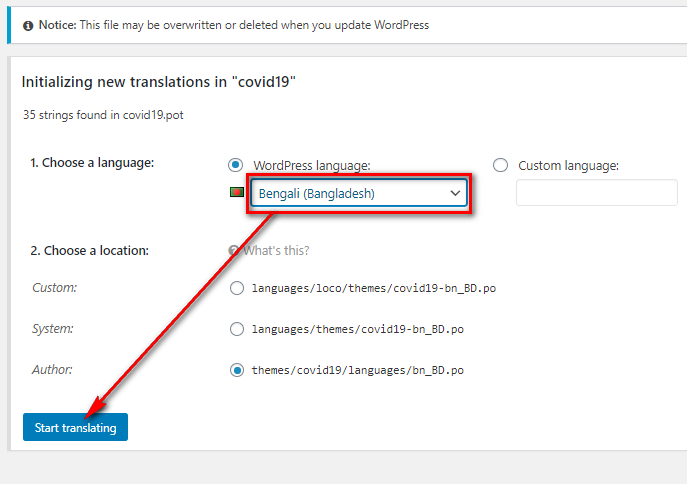Viewport: 687px width, 484px height.
Task: Click the Custom language label text
Action: click(x=569, y=166)
